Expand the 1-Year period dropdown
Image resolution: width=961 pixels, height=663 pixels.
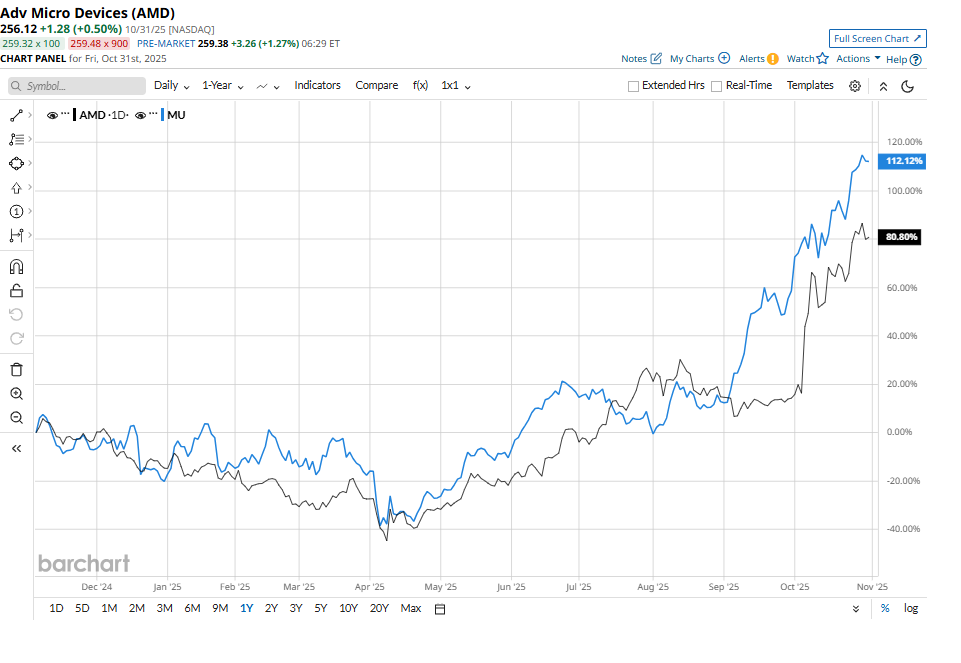pyautogui.click(x=223, y=86)
